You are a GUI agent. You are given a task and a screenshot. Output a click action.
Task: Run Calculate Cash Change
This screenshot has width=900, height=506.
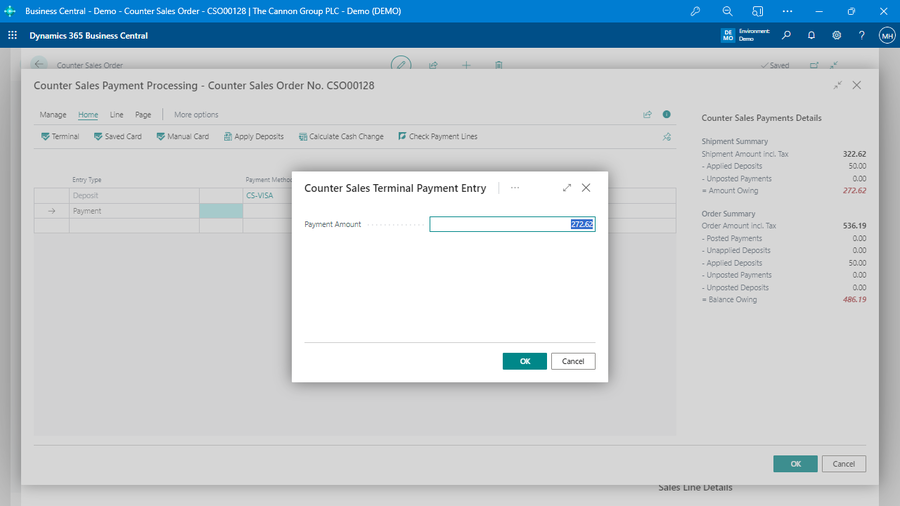tap(340, 136)
